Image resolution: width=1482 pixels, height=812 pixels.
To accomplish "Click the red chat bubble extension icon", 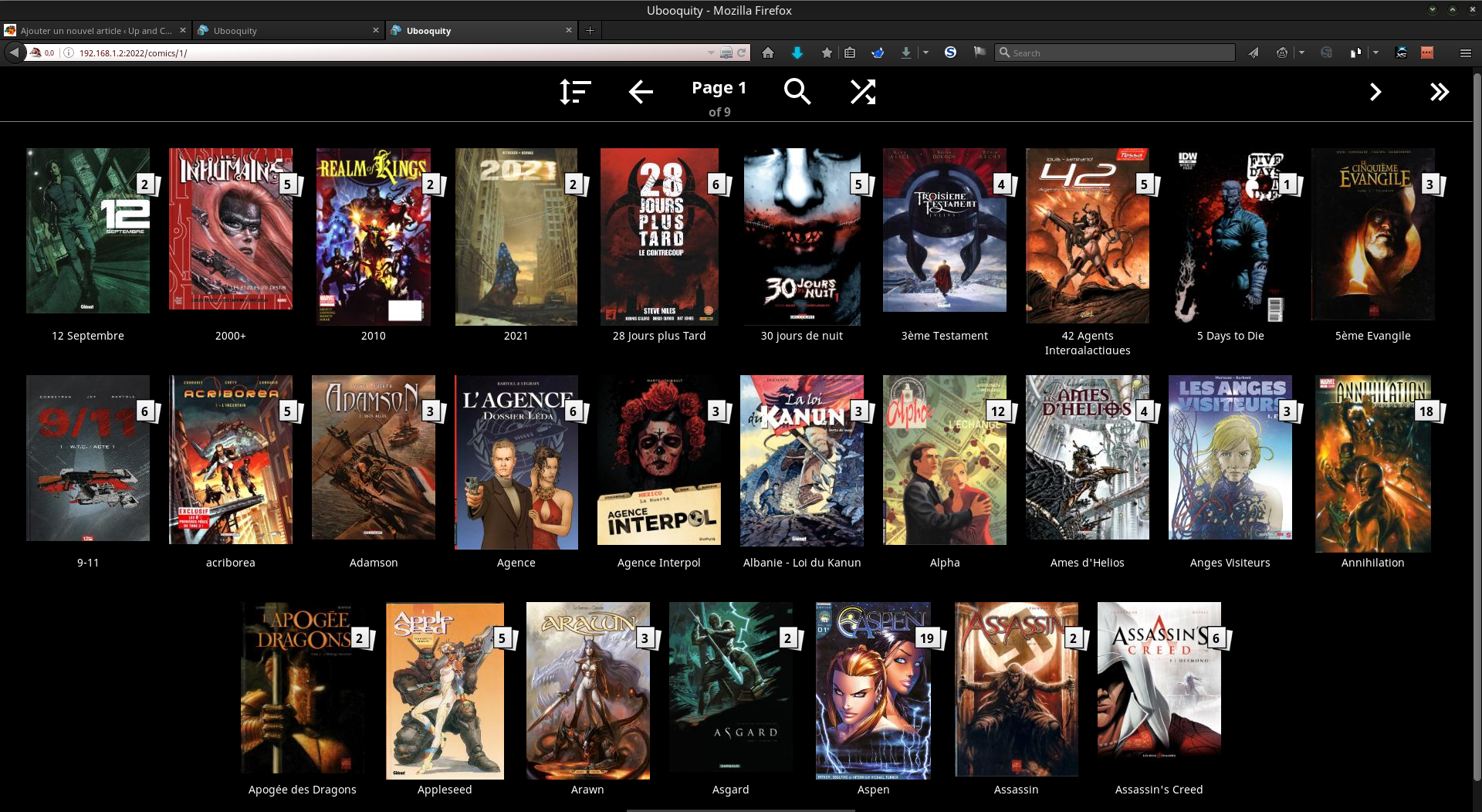I will pos(1427,52).
